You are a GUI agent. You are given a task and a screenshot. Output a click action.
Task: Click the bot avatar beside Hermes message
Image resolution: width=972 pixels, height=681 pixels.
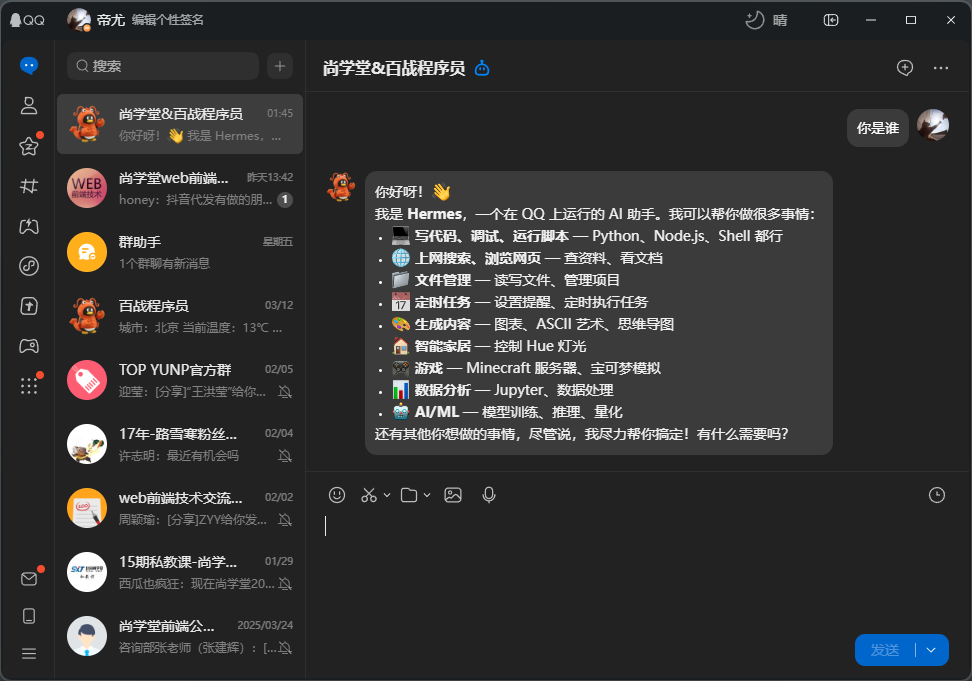click(341, 187)
